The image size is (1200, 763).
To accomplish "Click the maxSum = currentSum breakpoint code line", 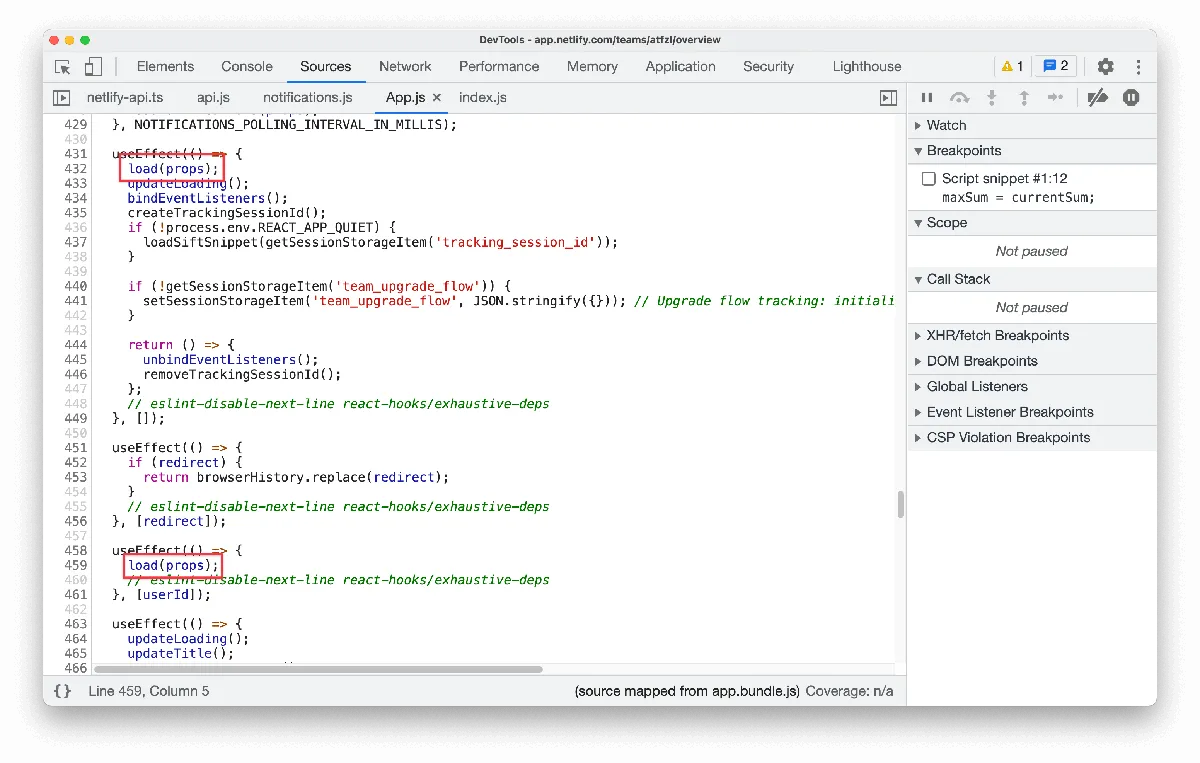I will (1018, 197).
